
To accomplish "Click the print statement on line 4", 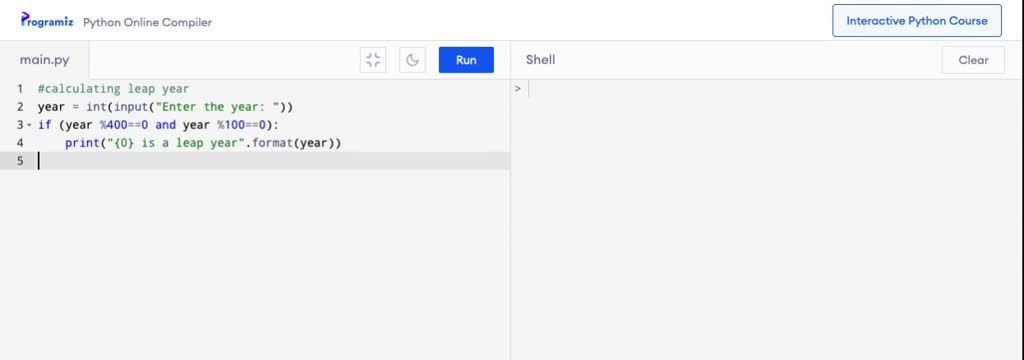I will (203, 143).
